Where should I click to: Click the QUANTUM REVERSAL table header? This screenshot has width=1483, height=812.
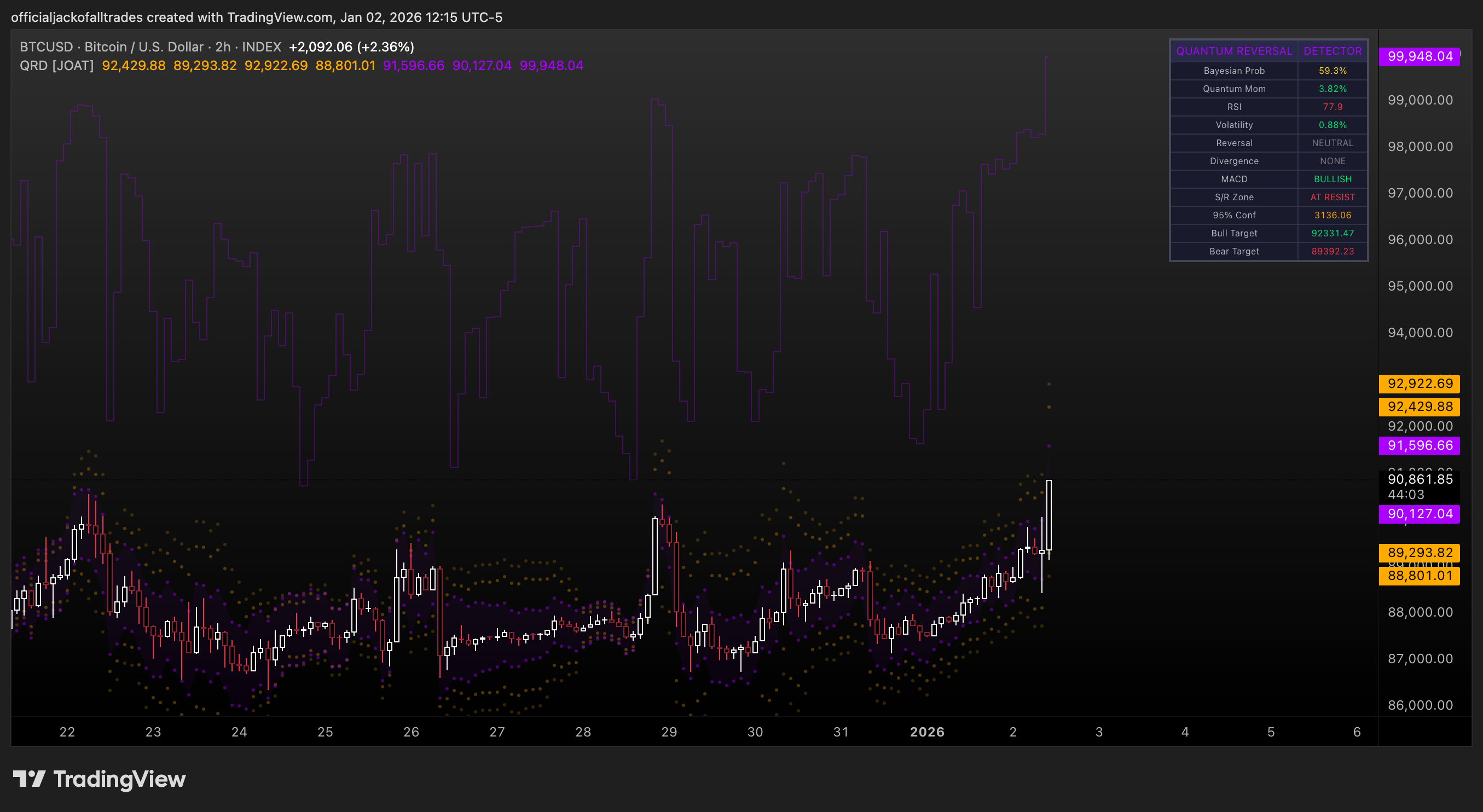pyautogui.click(x=1233, y=51)
